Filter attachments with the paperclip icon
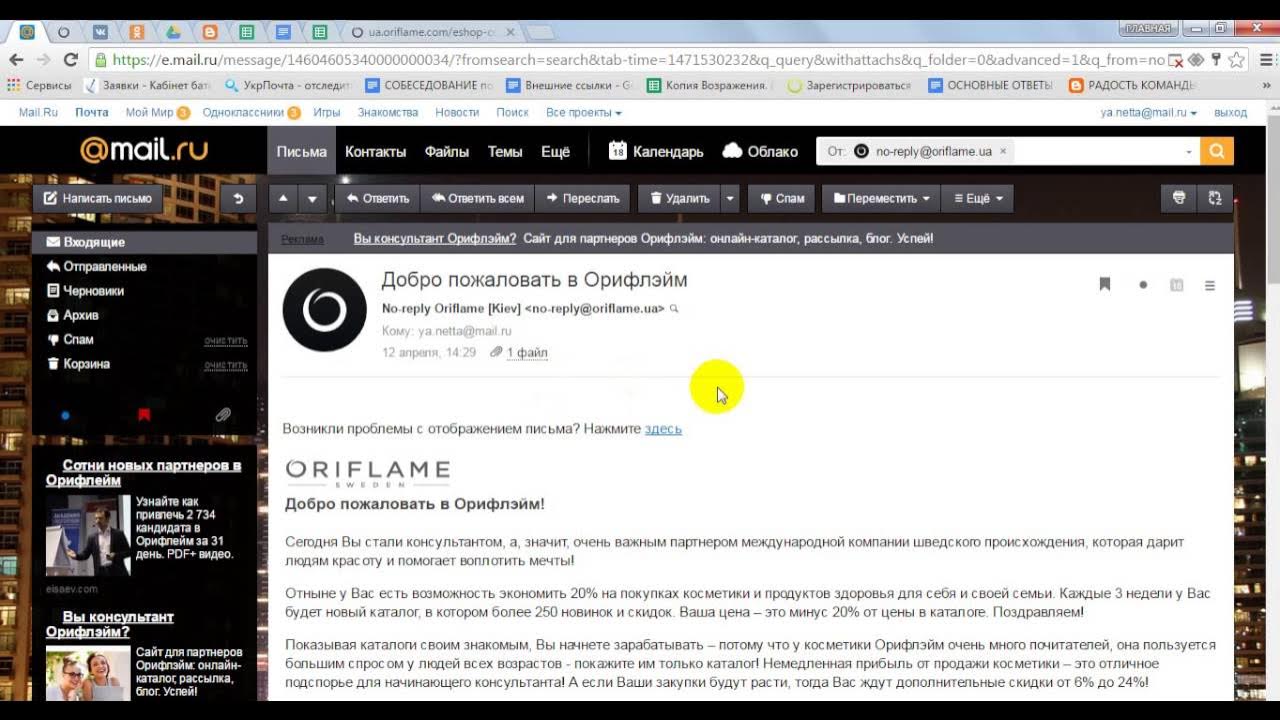The image size is (1280, 720). tap(223, 414)
